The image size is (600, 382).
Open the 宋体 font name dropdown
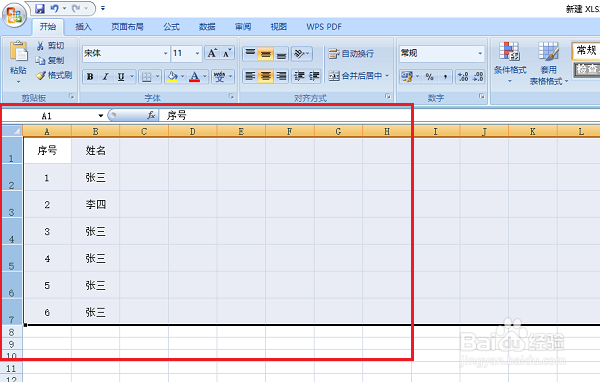pos(165,53)
